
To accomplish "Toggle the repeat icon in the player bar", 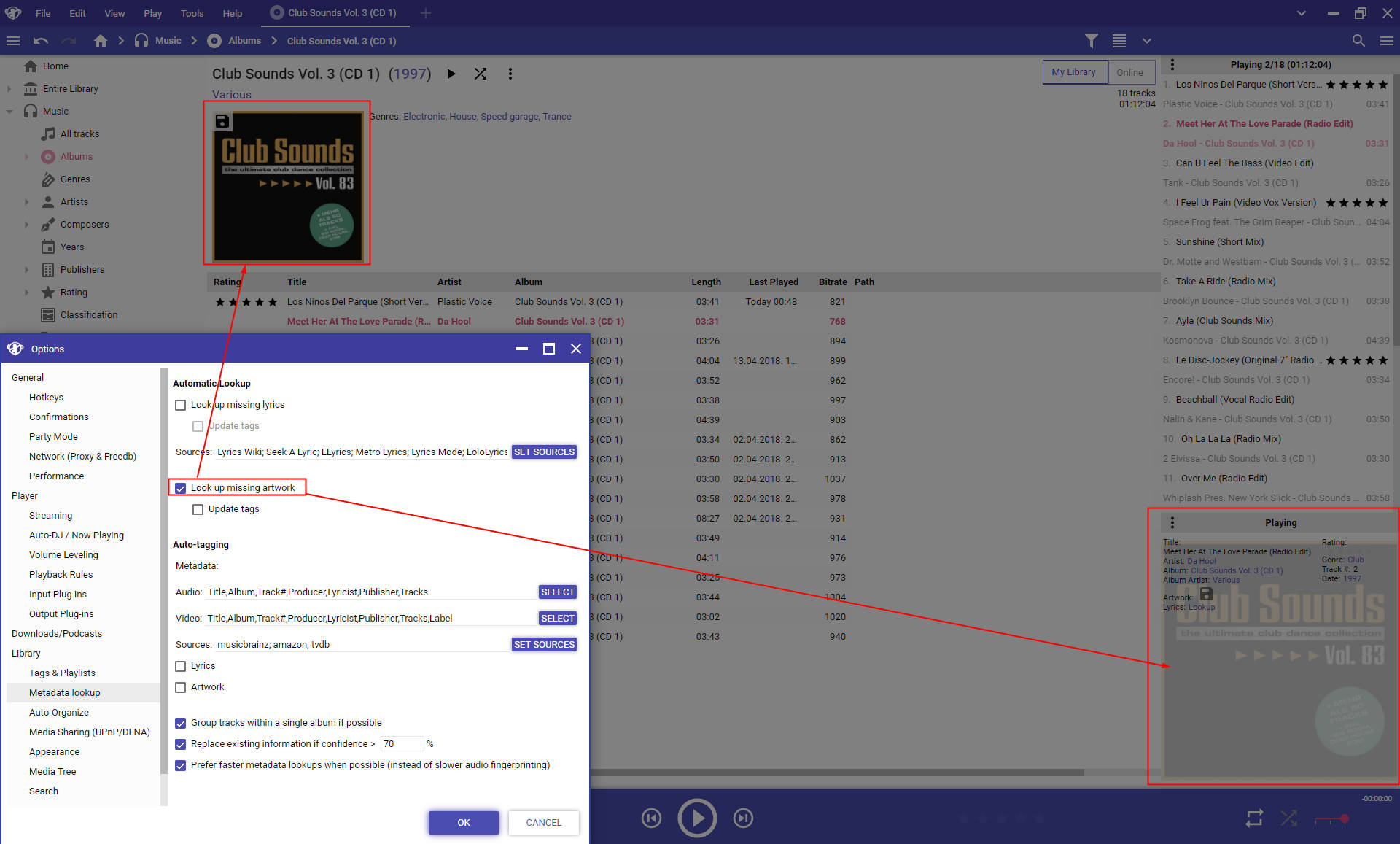I will [x=1254, y=818].
